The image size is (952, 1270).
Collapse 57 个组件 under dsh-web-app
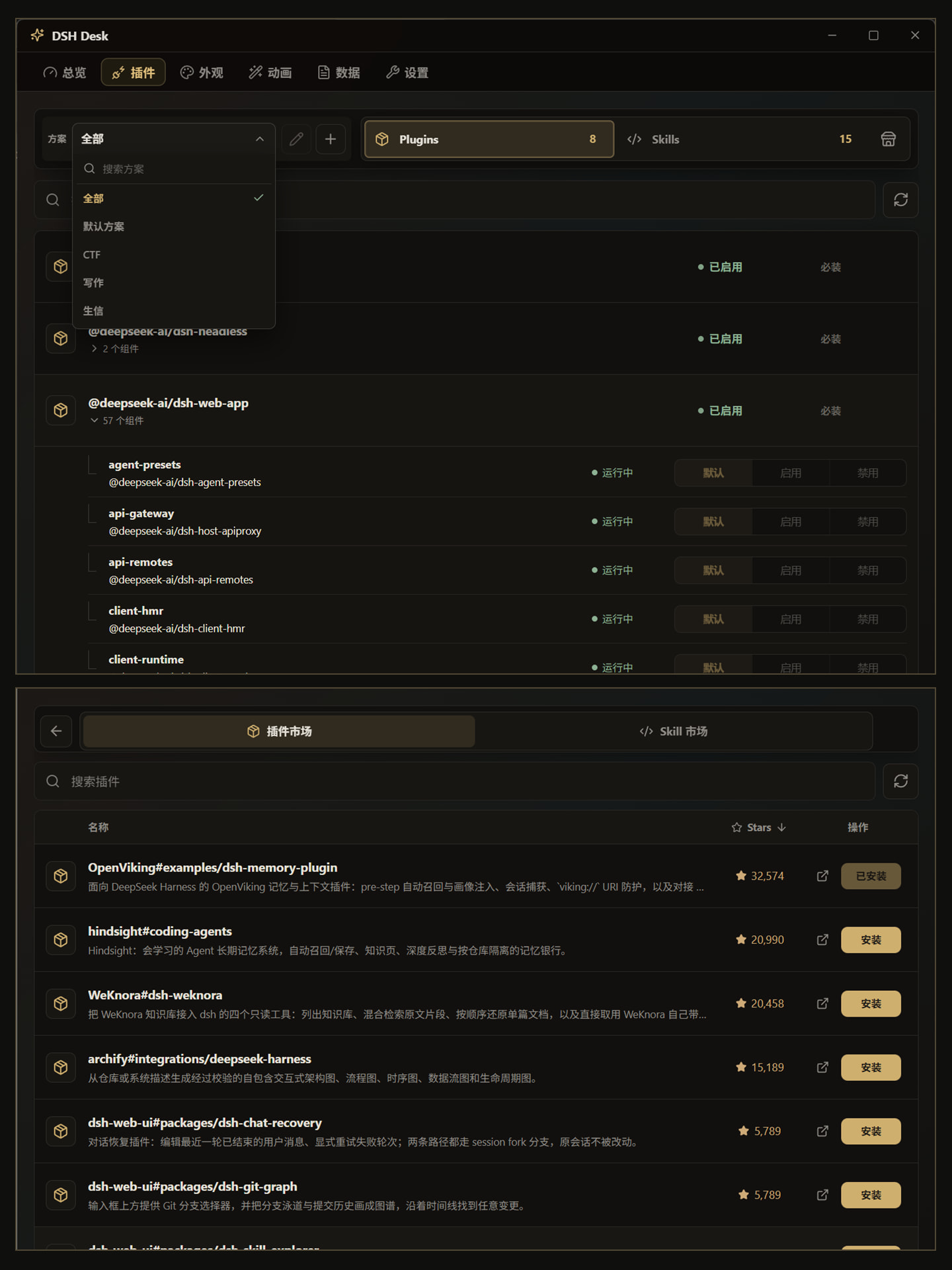tap(117, 421)
